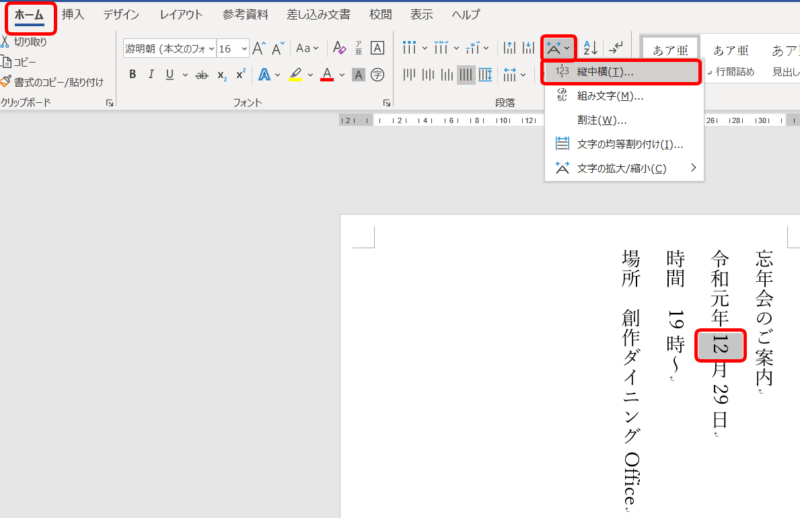800x518 pixels.
Task: Click the icon beside 文字の拡大/縮小
Action: [562, 168]
